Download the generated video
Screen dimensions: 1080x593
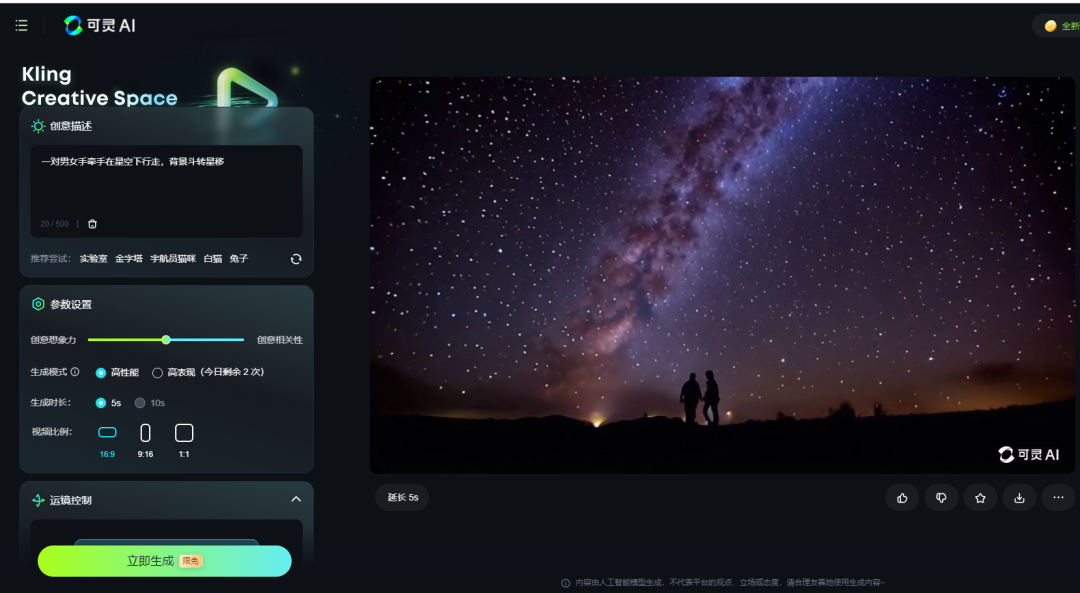[x=1019, y=498]
